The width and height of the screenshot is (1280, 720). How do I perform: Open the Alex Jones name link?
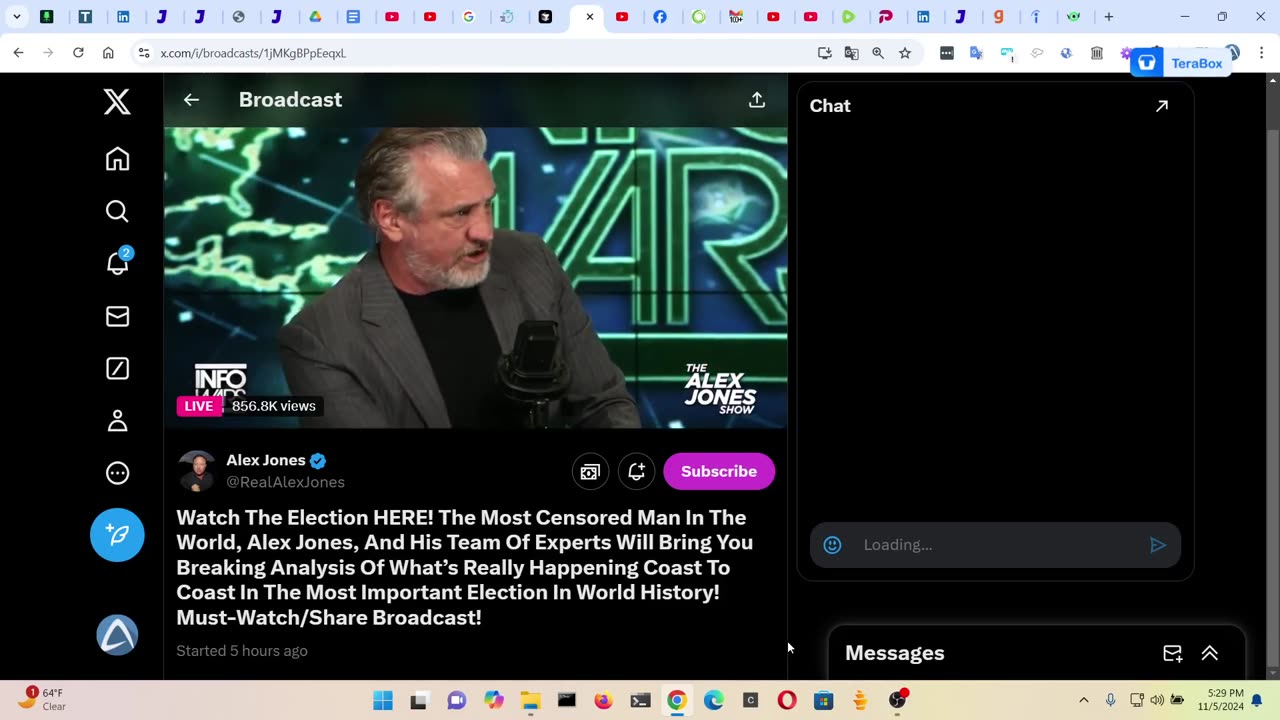(x=266, y=460)
